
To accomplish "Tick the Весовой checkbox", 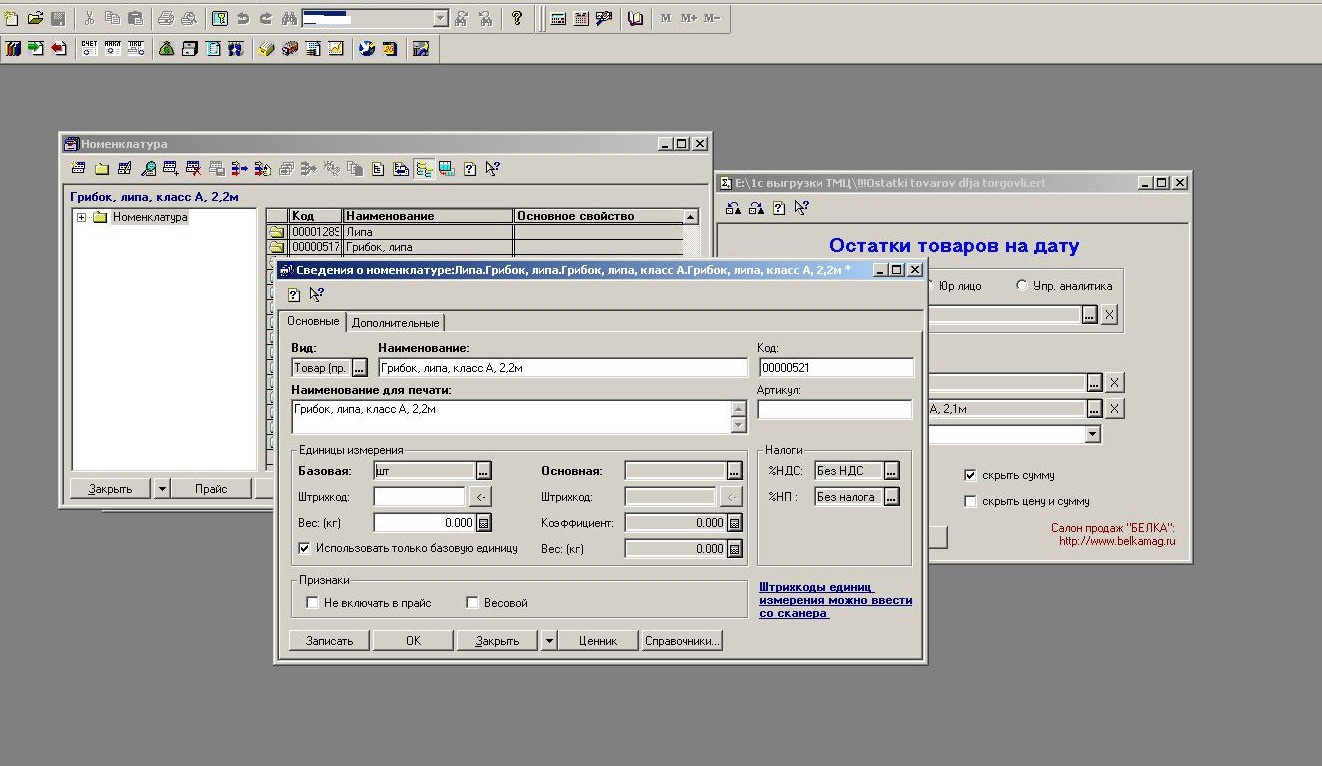I will 473,603.
